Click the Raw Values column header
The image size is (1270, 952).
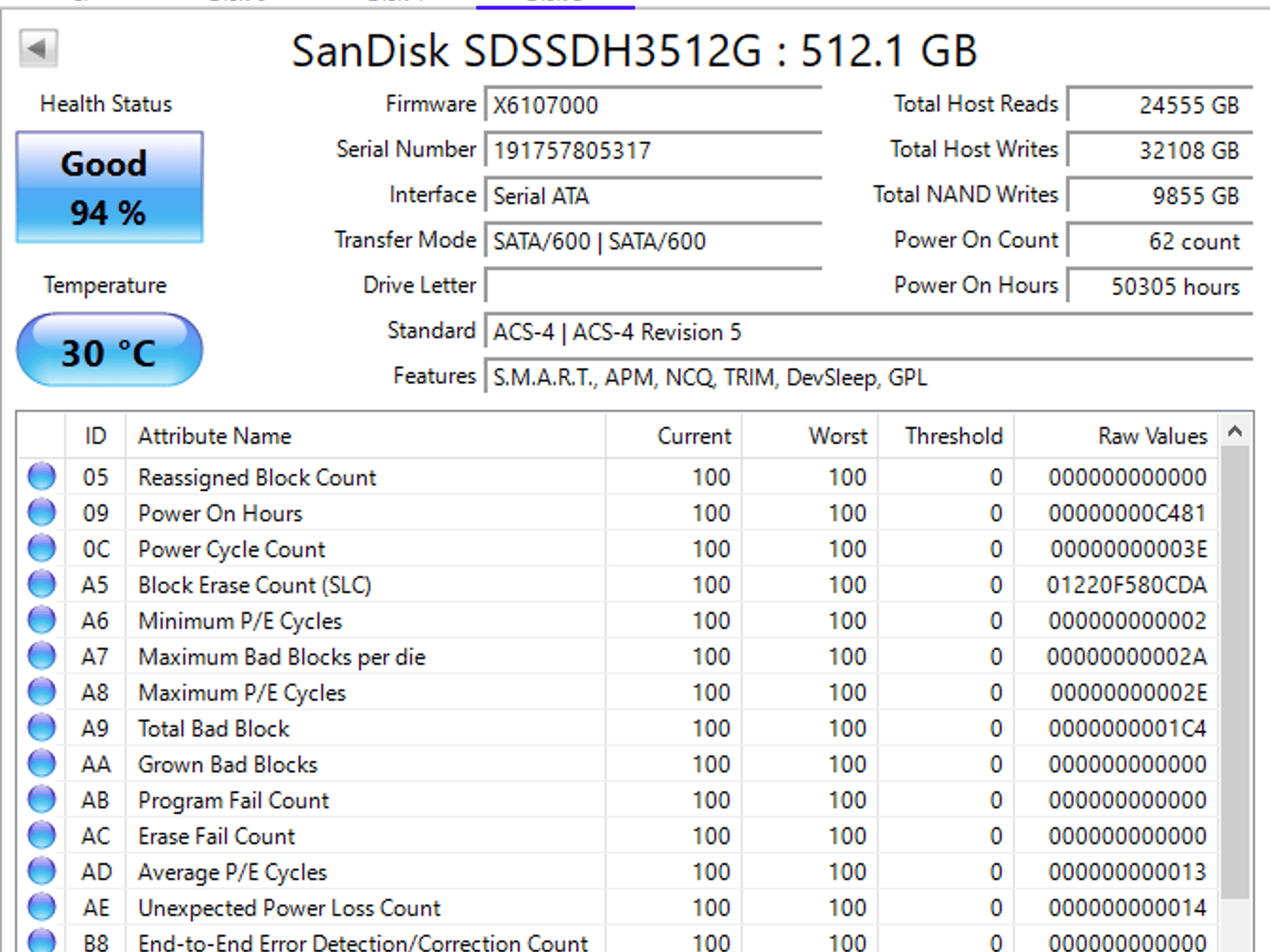click(1116, 436)
